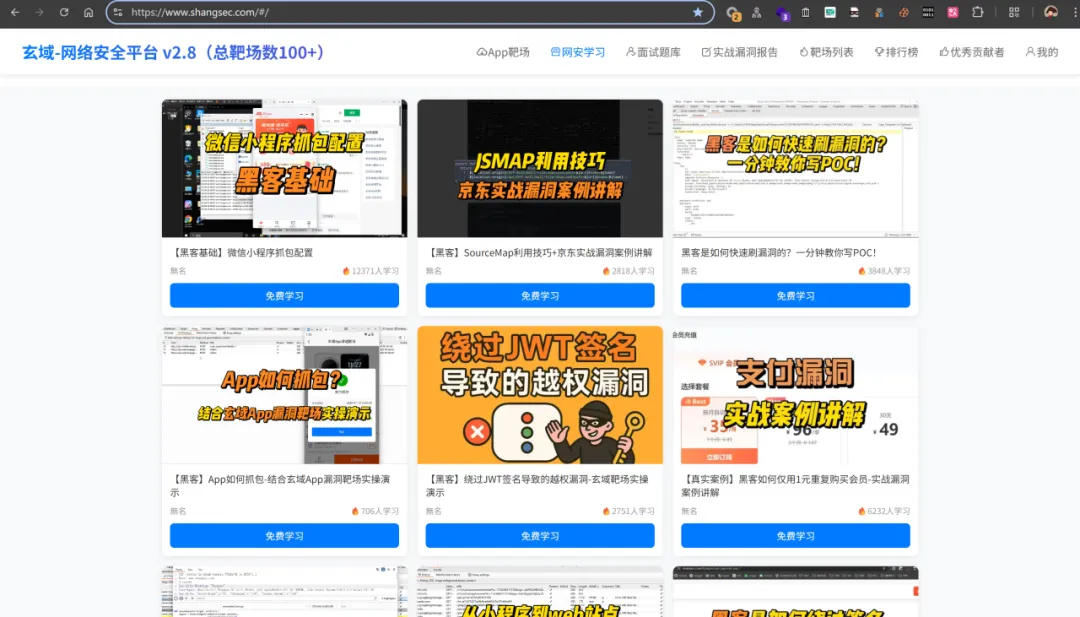Image resolution: width=1080 pixels, height=617 pixels.
Task: Open the 黑客是如何快速刷漏洞的 thumbnail
Action: pyautogui.click(x=796, y=168)
